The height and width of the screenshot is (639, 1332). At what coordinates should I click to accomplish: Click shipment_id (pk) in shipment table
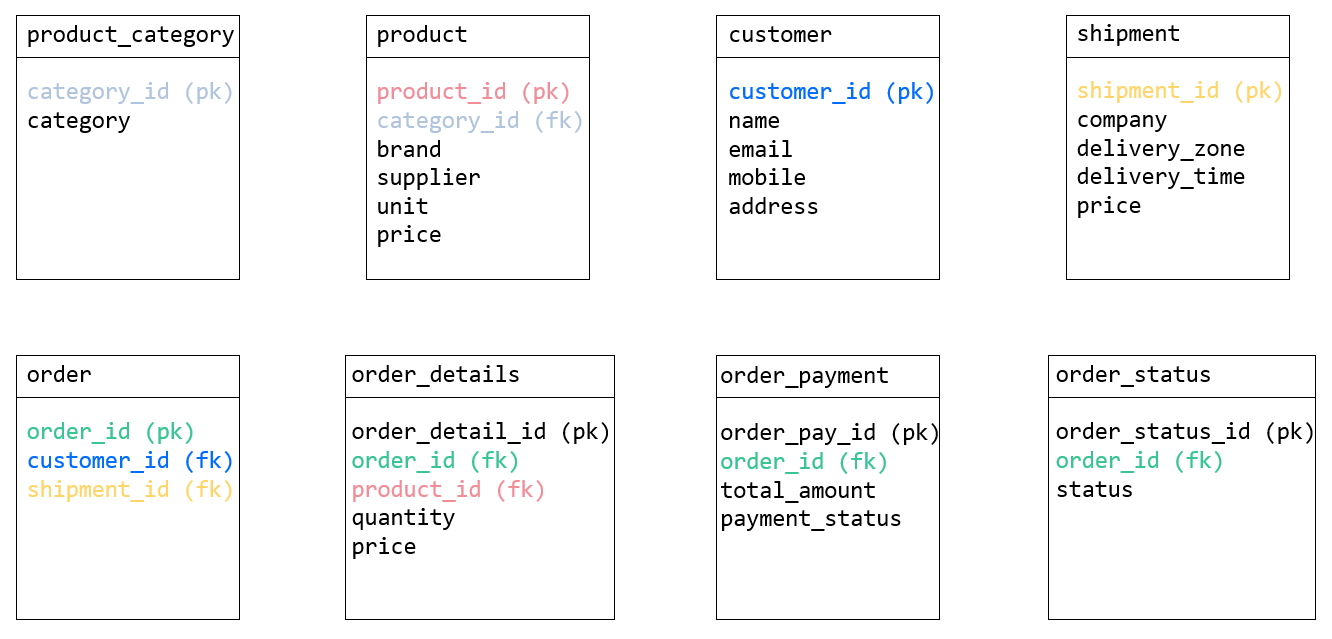1180,91
